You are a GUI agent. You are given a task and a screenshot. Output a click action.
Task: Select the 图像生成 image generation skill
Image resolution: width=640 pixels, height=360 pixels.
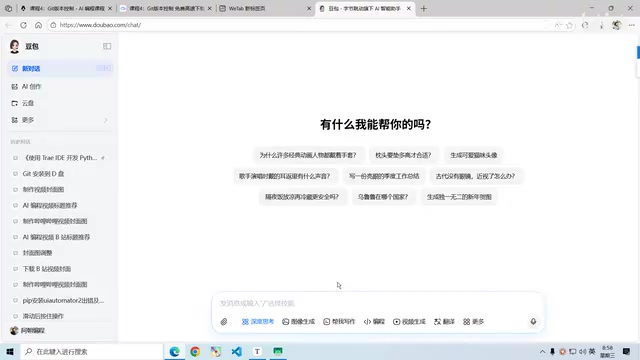coord(298,322)
